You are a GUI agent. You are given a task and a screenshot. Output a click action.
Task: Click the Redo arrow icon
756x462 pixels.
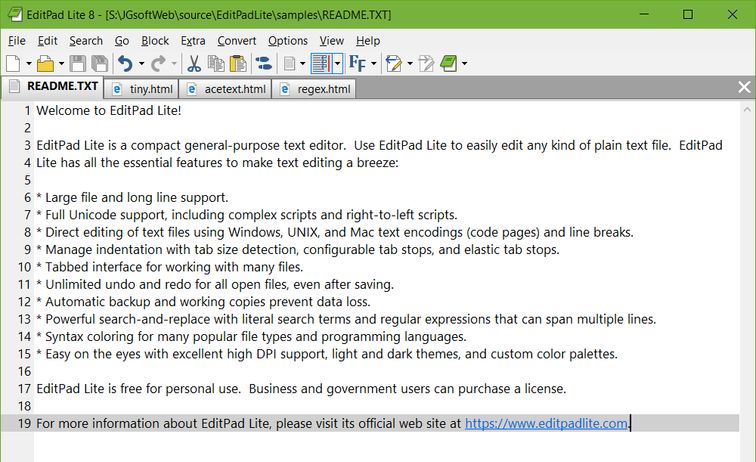click(158, 63)
